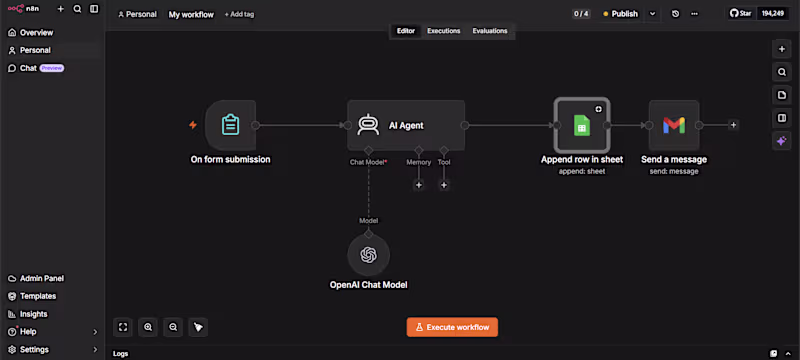Open workflow history clock icon
Viewport: 800px width, 360px height.
pos(676,14)
